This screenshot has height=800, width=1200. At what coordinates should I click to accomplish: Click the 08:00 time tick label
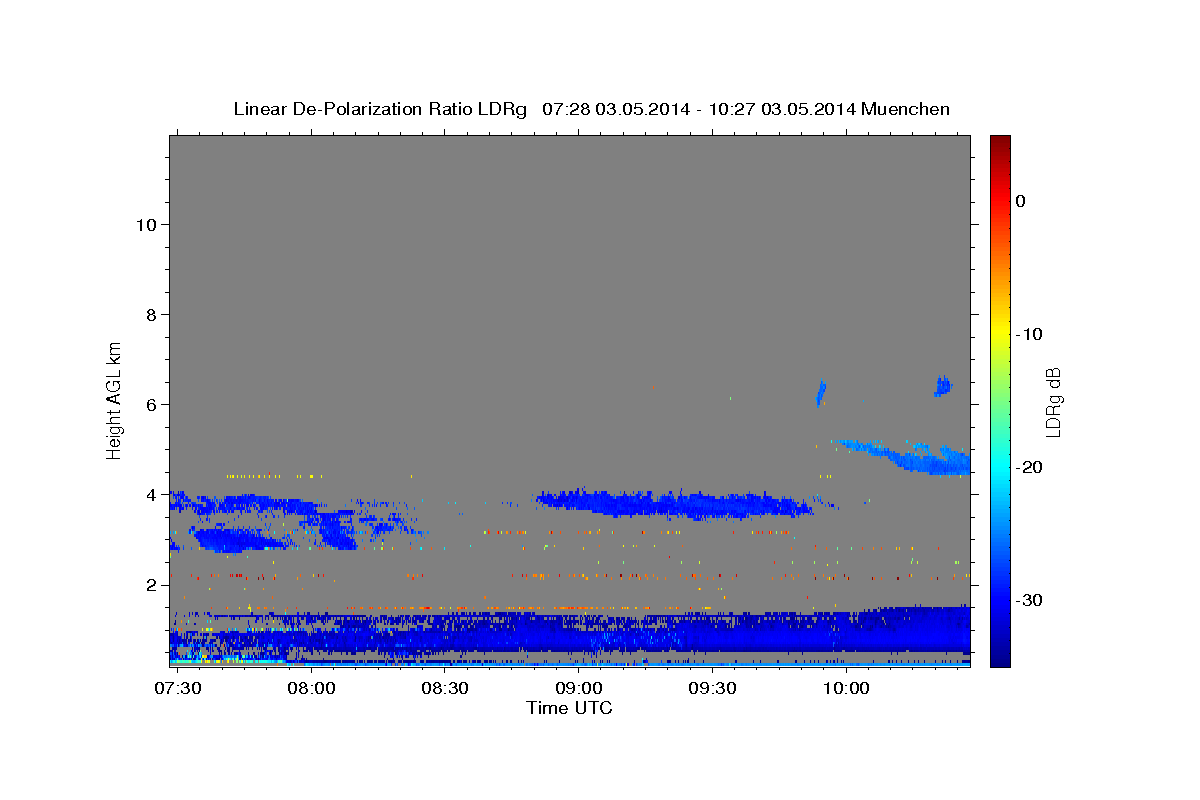click(x=311, y=688)
